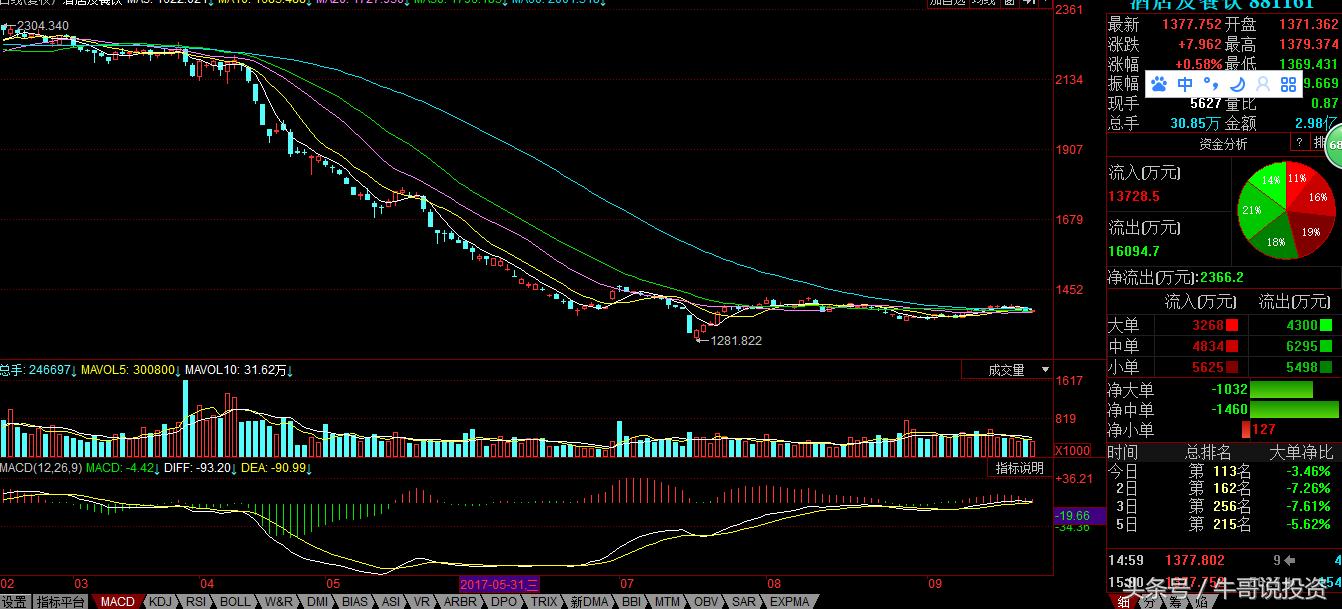Switch to the 新DMA indicator tab
Screen dimensions: 1342x609
click(589, 601)
